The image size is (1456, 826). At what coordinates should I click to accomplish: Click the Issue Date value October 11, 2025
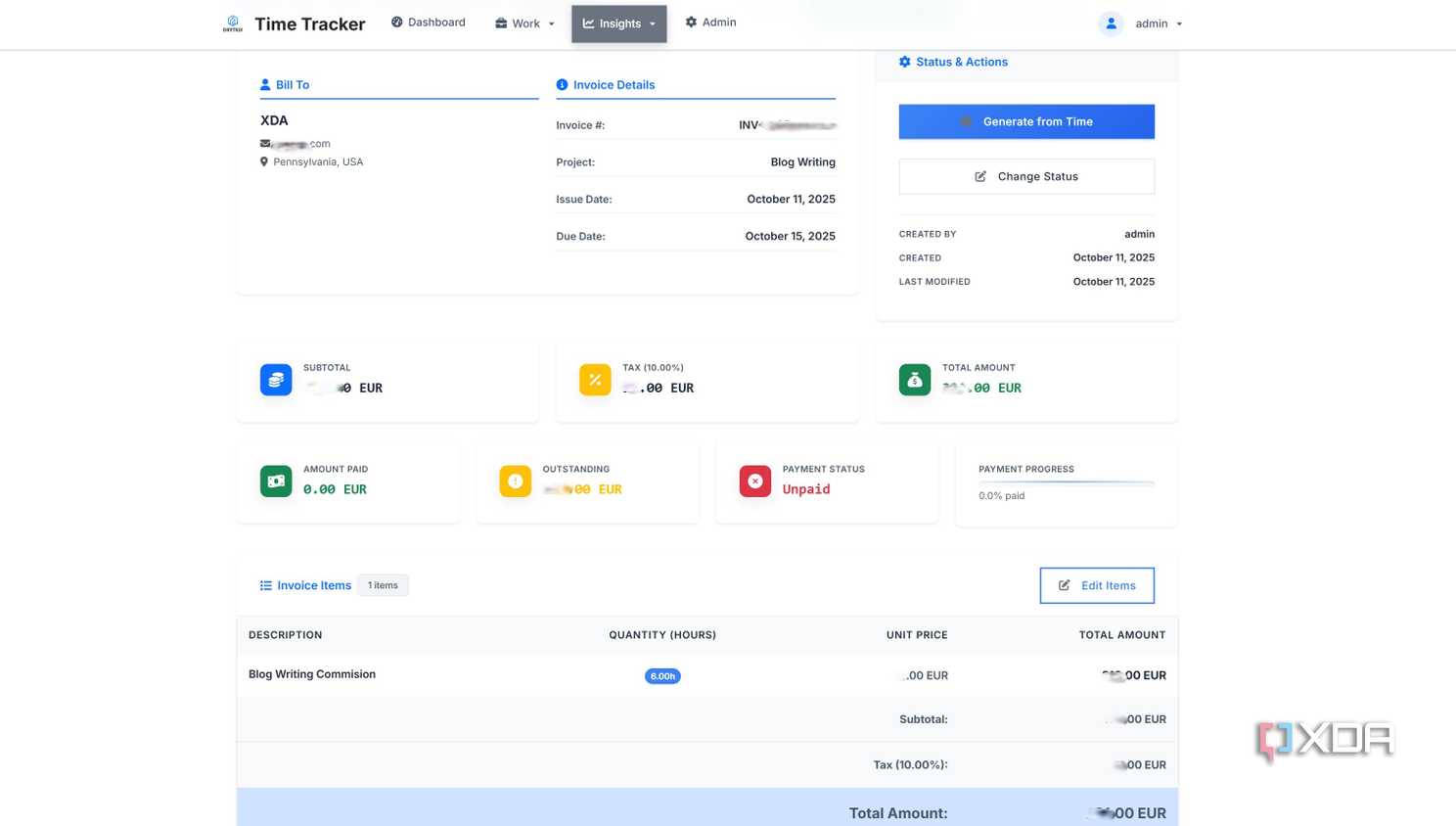792,199
